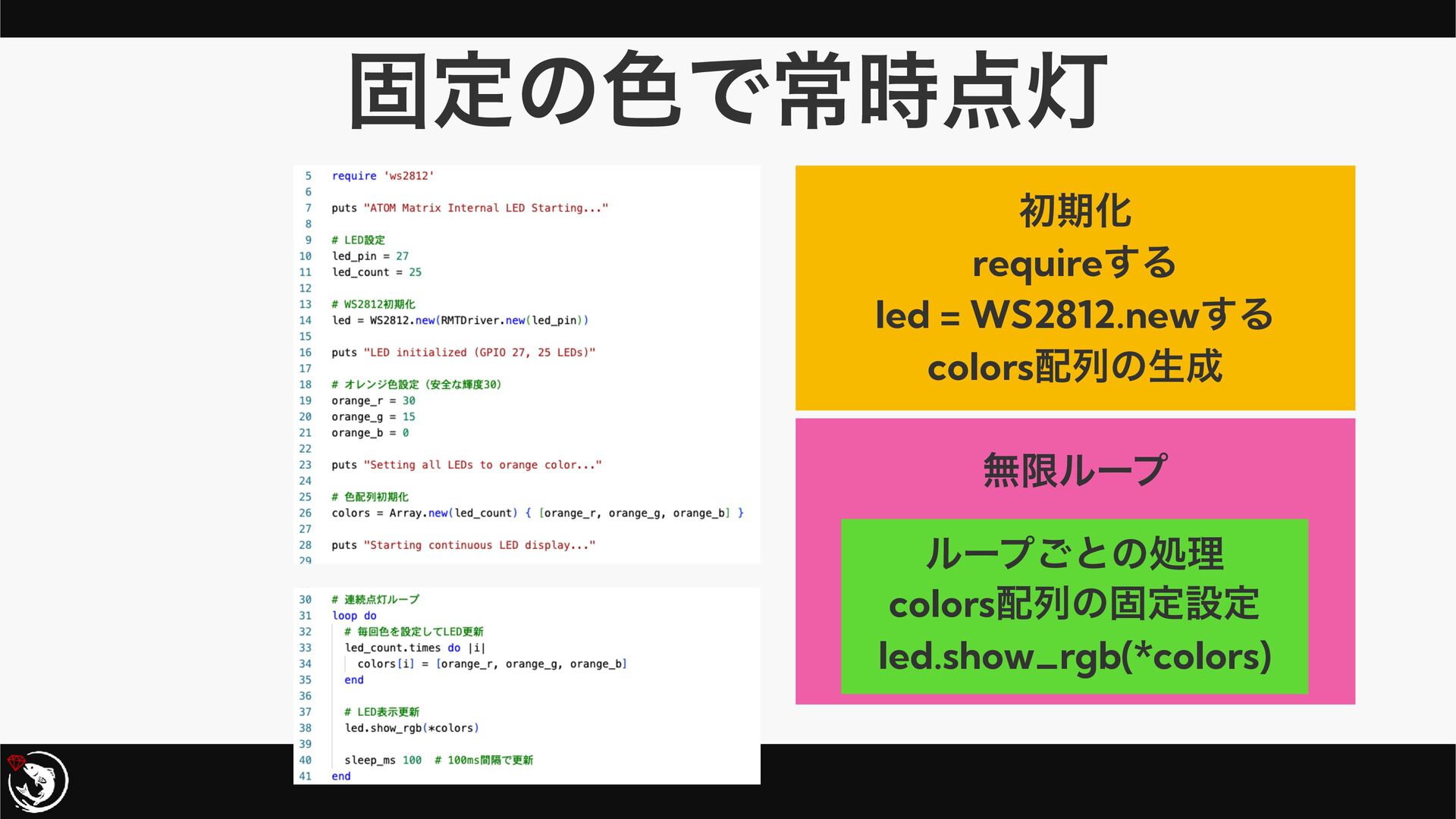Click the indented end on line 35
Image resolution: width=1456 pixels, height=819 pixels.
pyautogui.click(x=354, y=680)
